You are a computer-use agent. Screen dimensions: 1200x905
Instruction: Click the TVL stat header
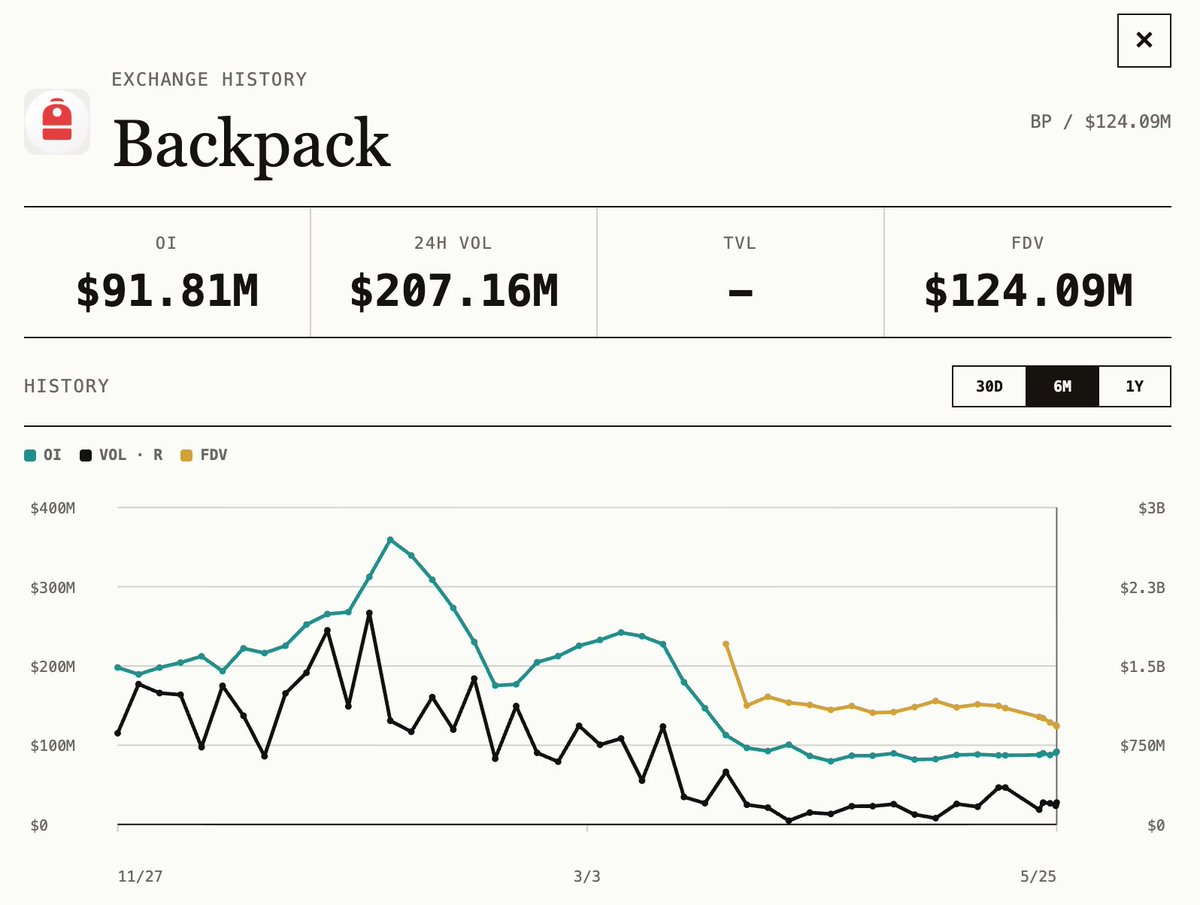pos(740,243)
